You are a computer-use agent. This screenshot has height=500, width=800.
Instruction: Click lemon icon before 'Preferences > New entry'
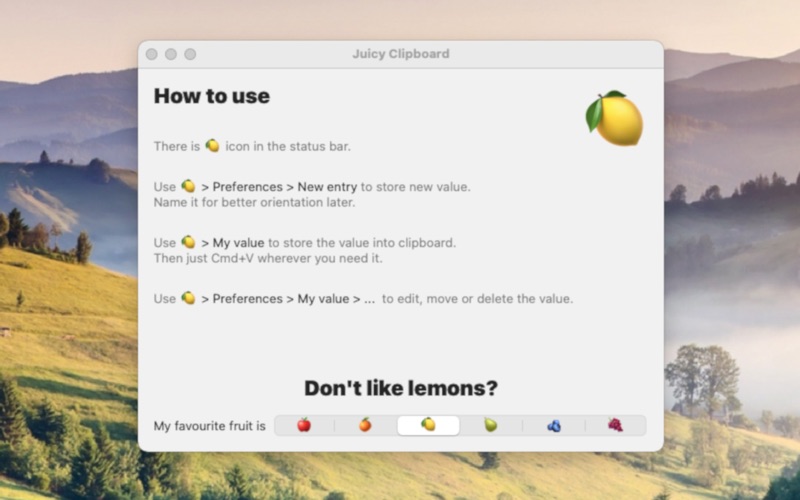click(x=188, y=186)
